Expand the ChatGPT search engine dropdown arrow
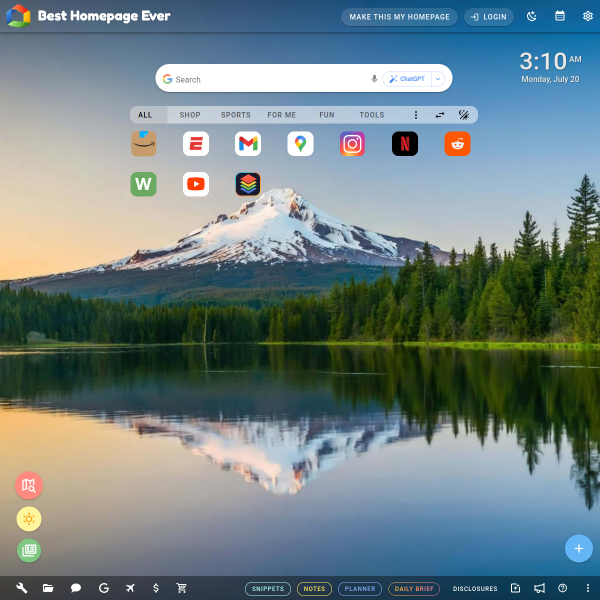 tap(438, 79)
